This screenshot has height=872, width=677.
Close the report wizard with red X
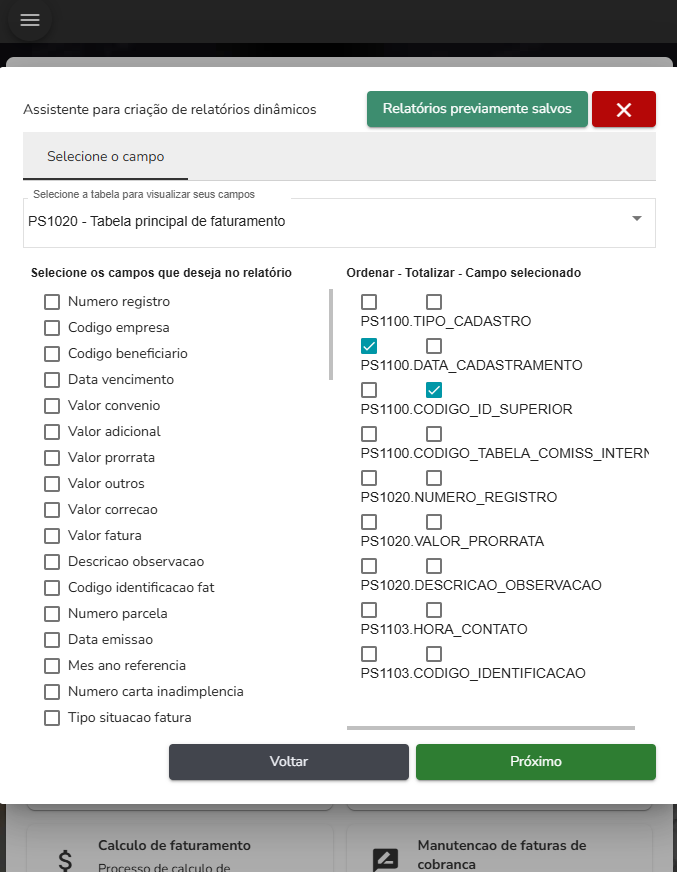click(x=623, y=110)
